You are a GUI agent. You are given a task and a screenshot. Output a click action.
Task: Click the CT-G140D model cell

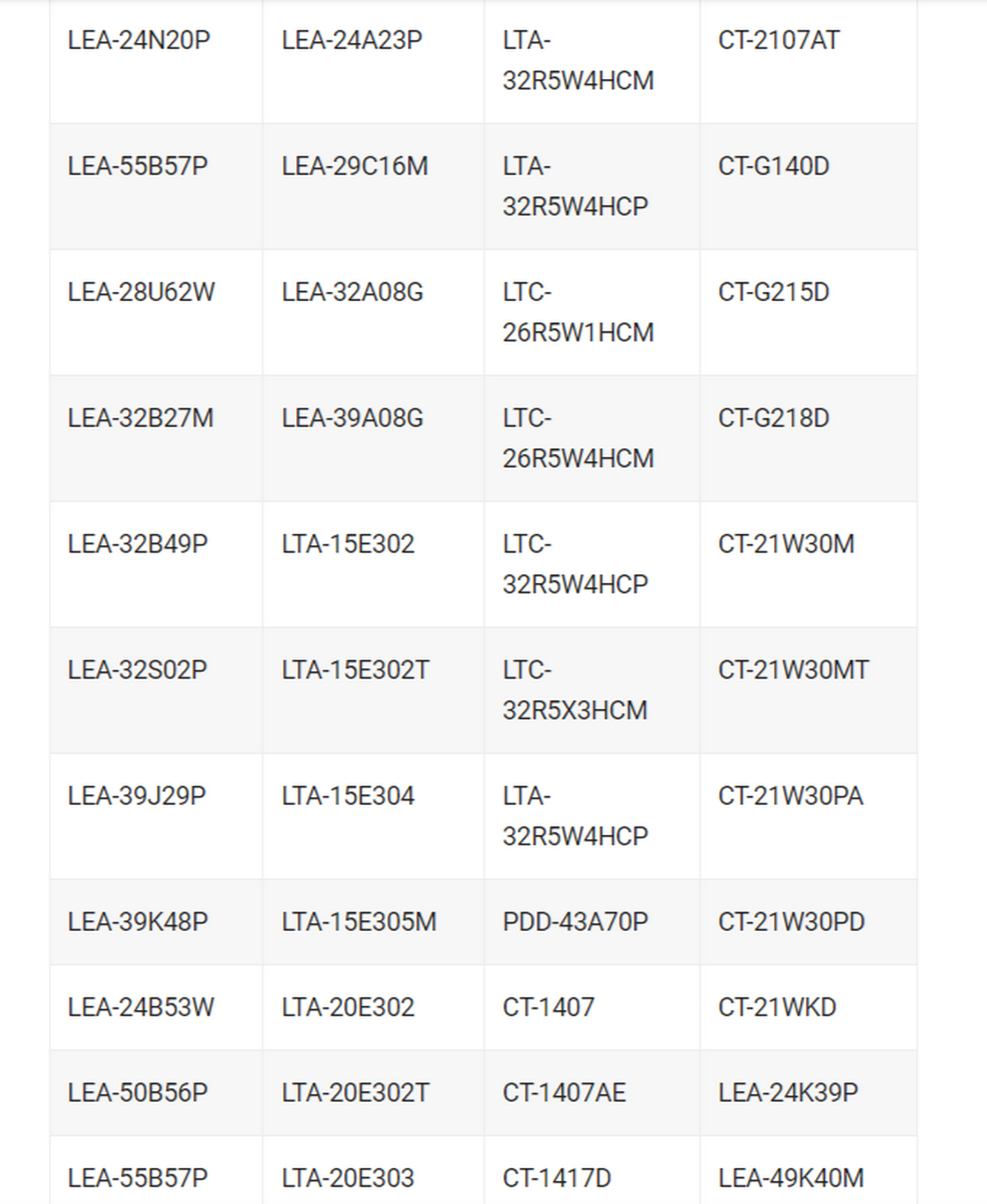coord(773,166)
